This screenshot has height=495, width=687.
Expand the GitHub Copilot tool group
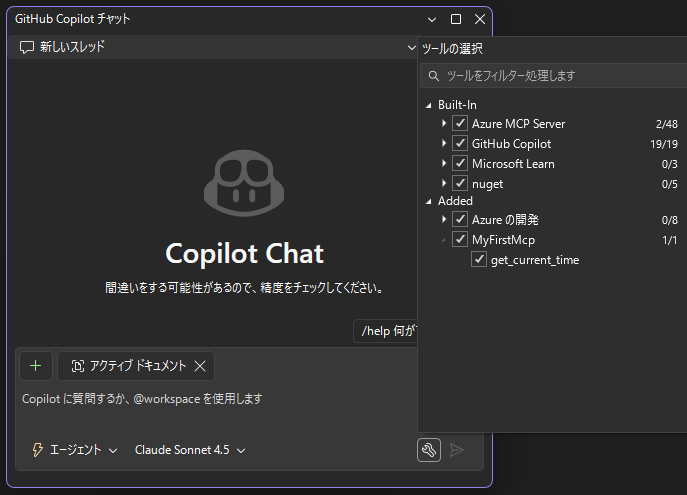(444, 144)
